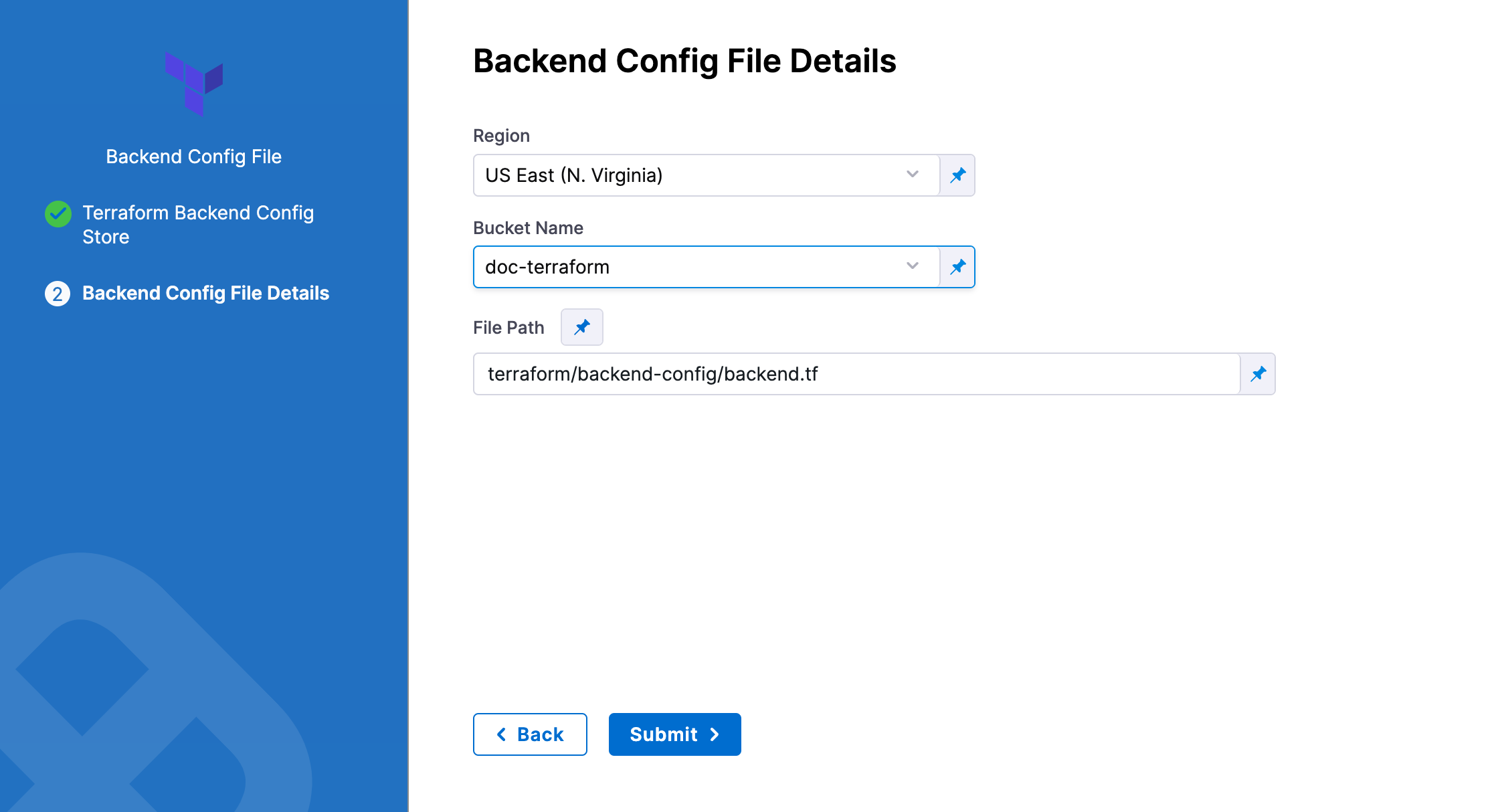1492x812 pixels.
Task: Click the Region field label
Action: (x=501, y=136)
